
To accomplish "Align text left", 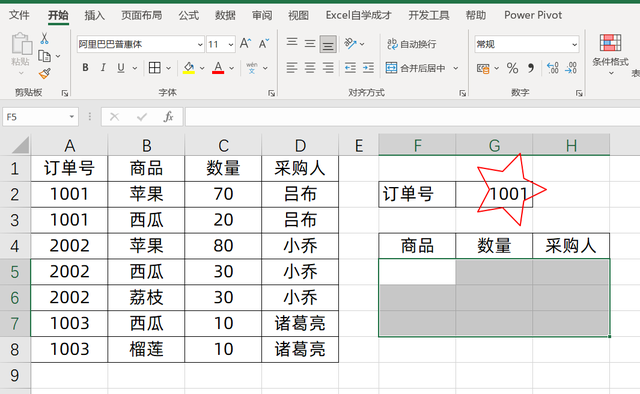I will tap(292, 67).
